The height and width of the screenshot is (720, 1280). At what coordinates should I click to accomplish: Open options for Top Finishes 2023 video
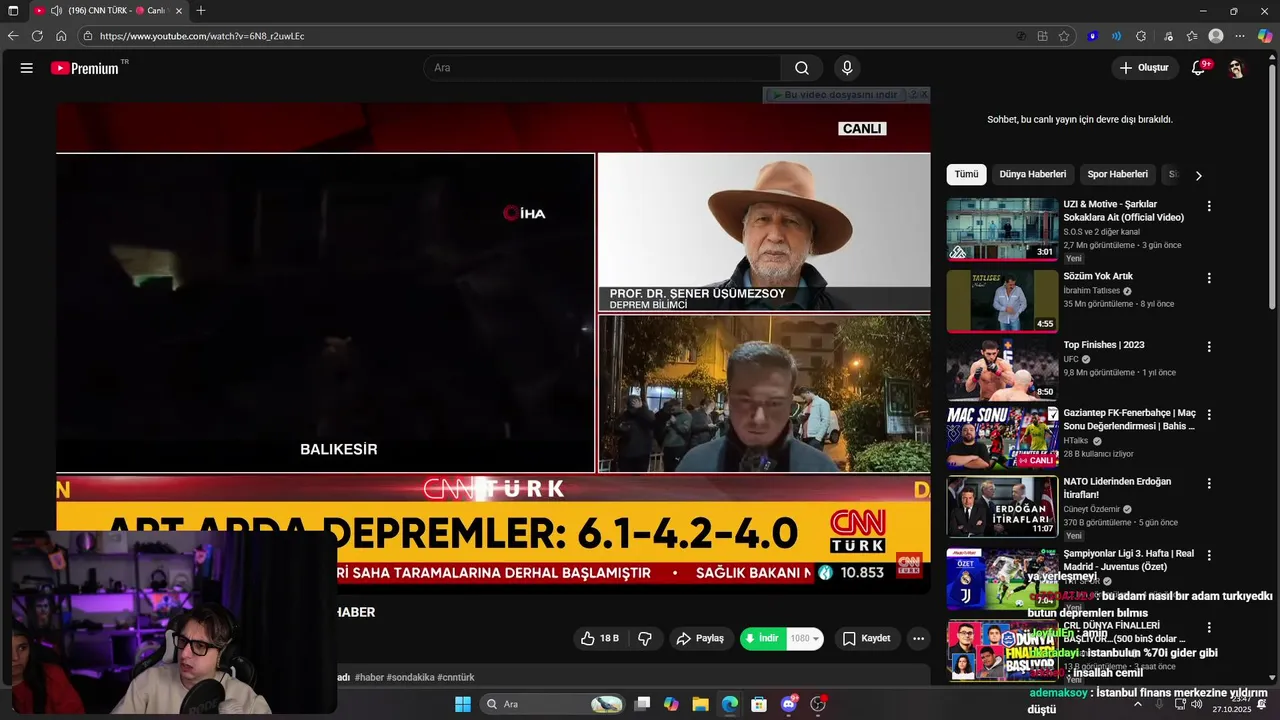[1209, 347]
